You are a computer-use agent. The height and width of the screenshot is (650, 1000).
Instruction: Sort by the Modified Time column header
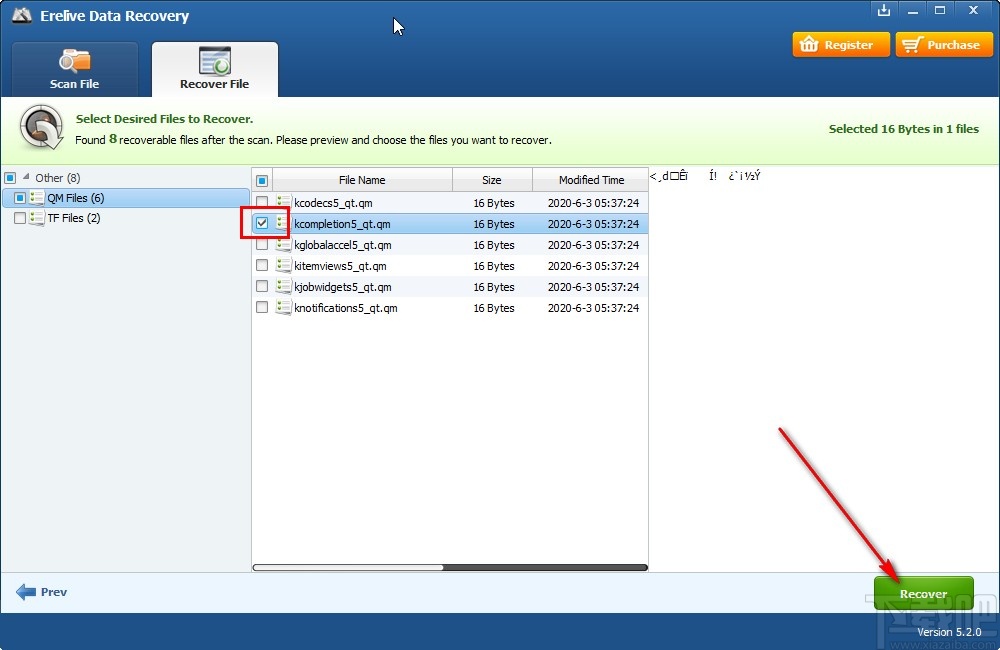(591, 180)
